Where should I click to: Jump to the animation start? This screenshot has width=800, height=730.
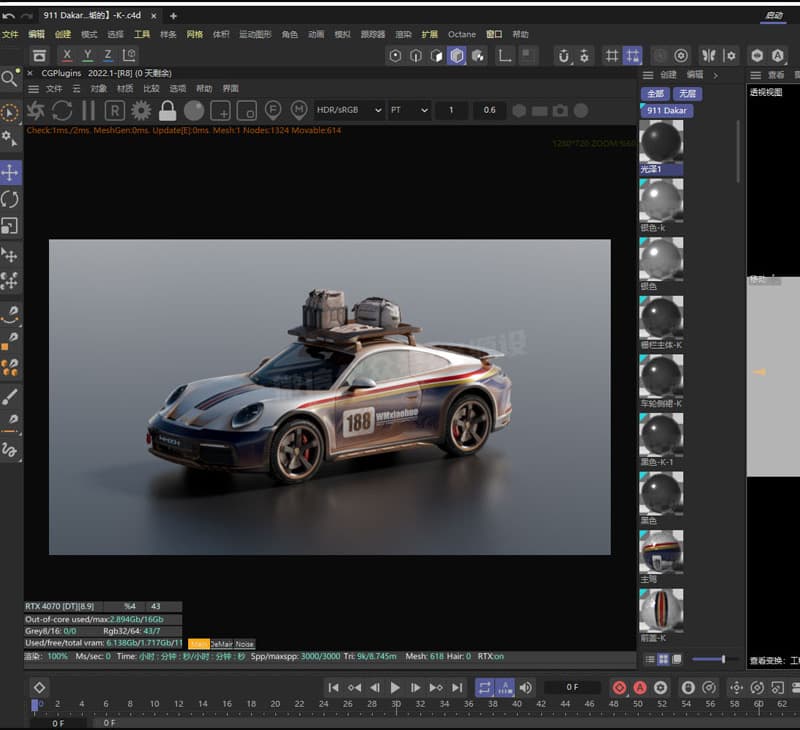333,688
